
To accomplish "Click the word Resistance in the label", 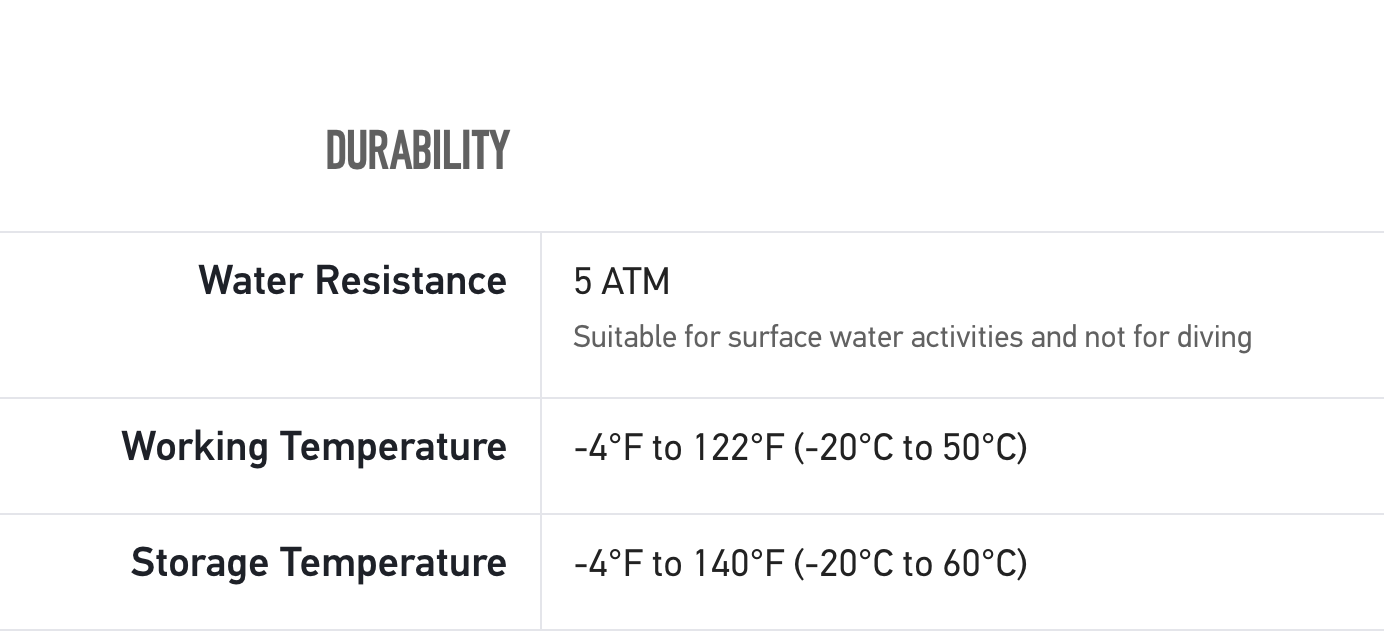I will [410, 280].
